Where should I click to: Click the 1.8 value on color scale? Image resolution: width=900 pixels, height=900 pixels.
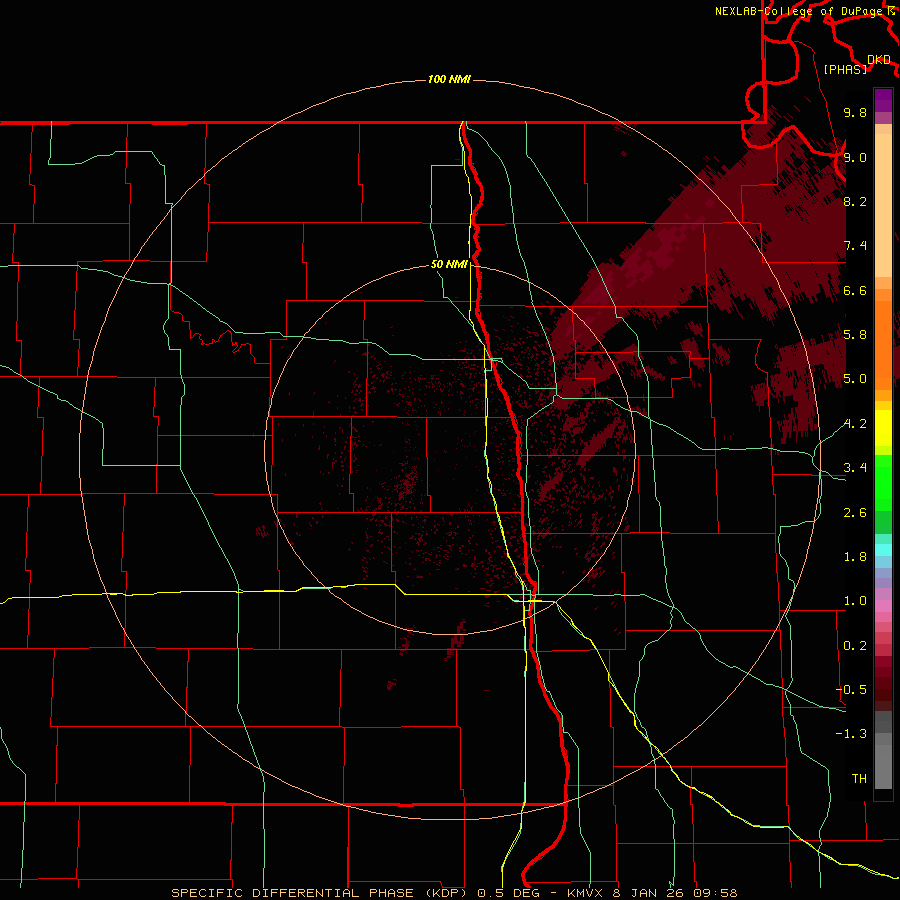pos(855,556)
